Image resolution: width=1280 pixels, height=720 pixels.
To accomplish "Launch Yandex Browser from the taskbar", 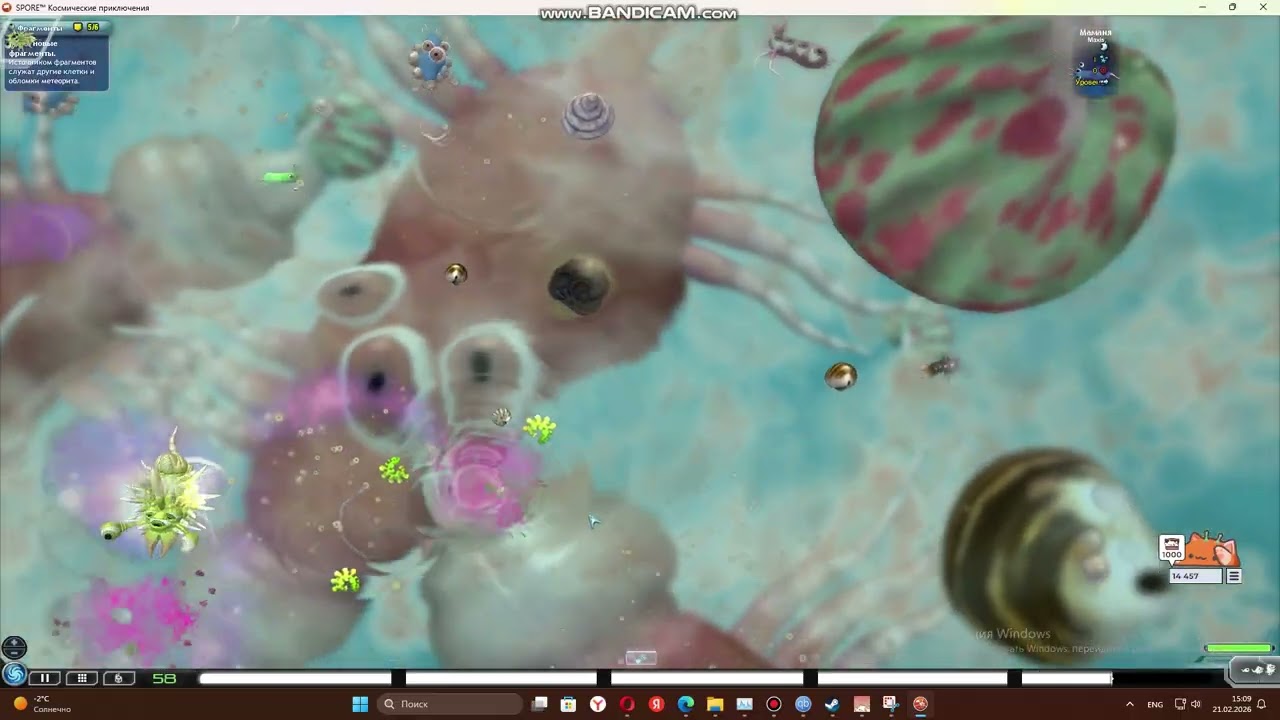I will [x=598, y=704].
